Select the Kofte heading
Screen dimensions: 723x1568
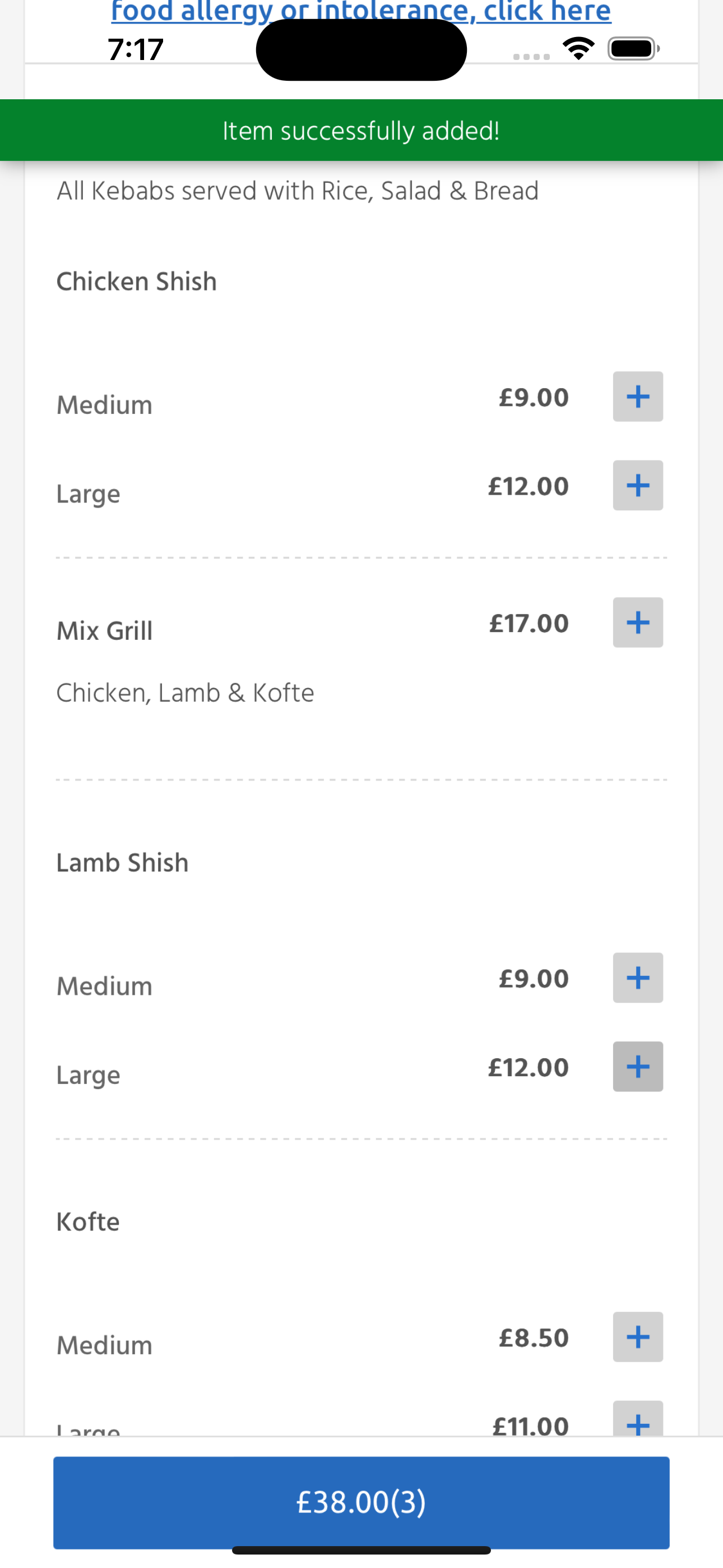pos(88,1221)
